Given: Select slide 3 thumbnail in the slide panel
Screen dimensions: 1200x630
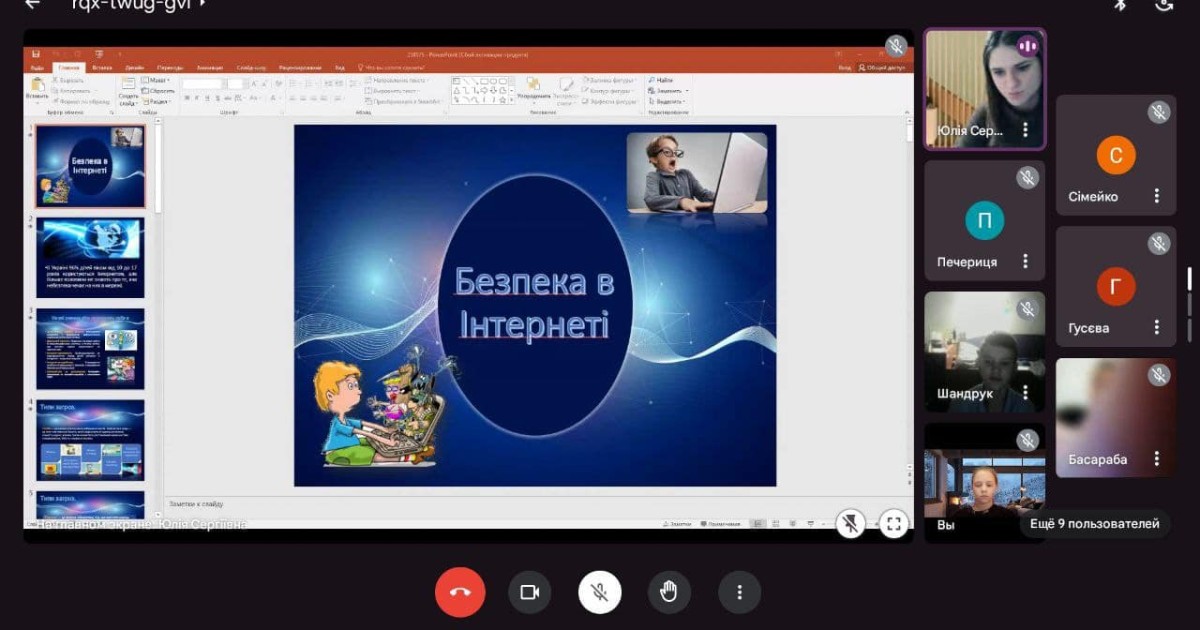Looking at the screenshot, I should point(90,349).
